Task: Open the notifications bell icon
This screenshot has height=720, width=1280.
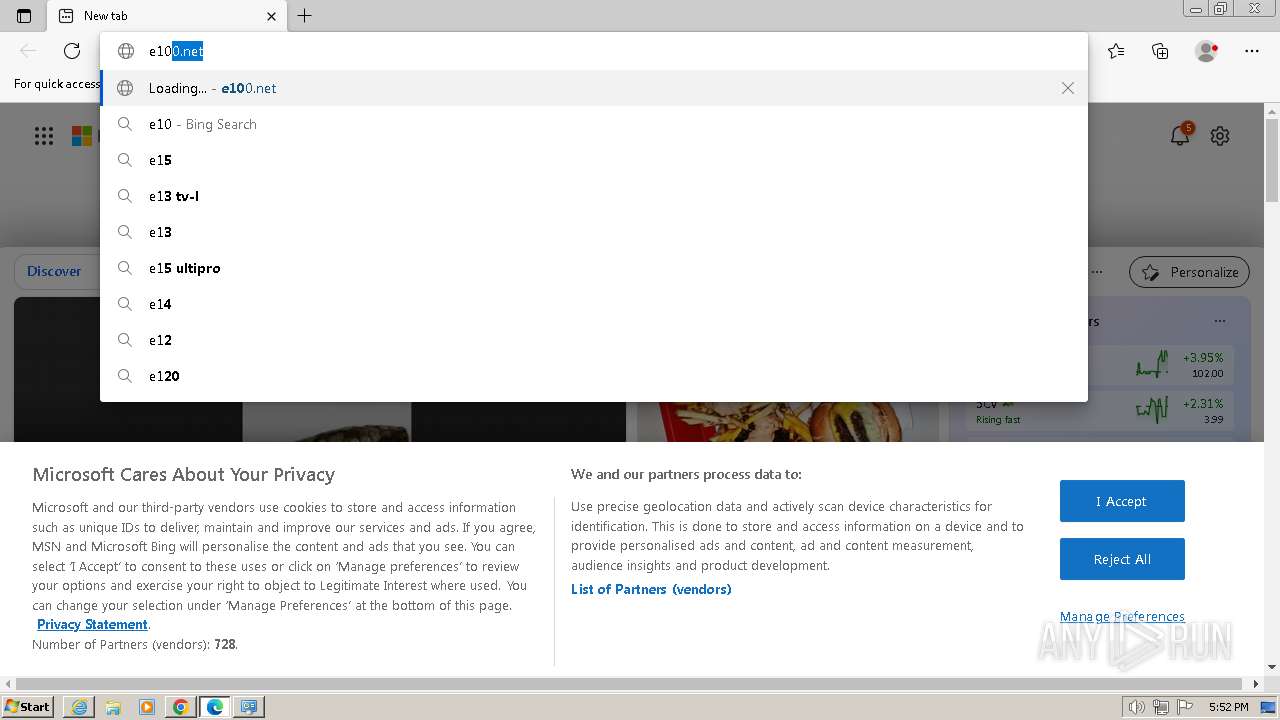Action: click(1180, 135)
